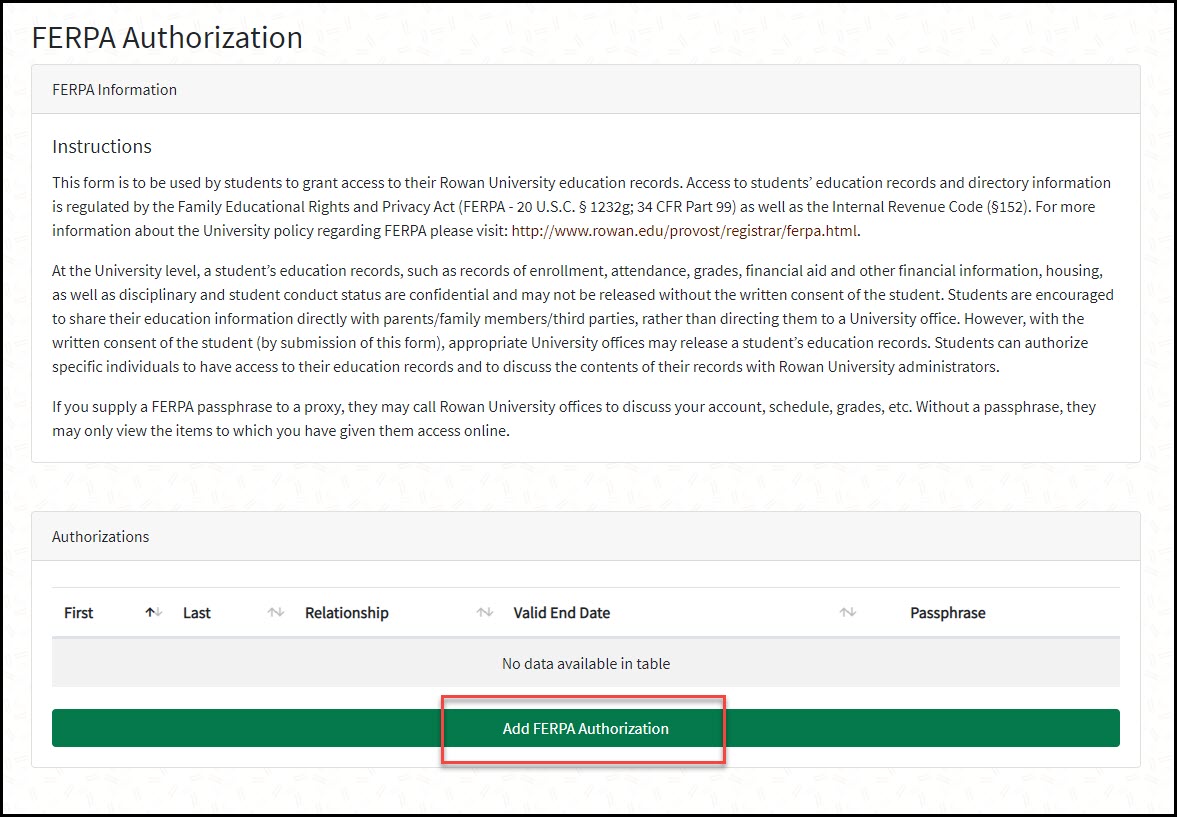Click the sort arrows icon beside Relationship
This screenshot has height=817, width=1177.
point(485,613)
